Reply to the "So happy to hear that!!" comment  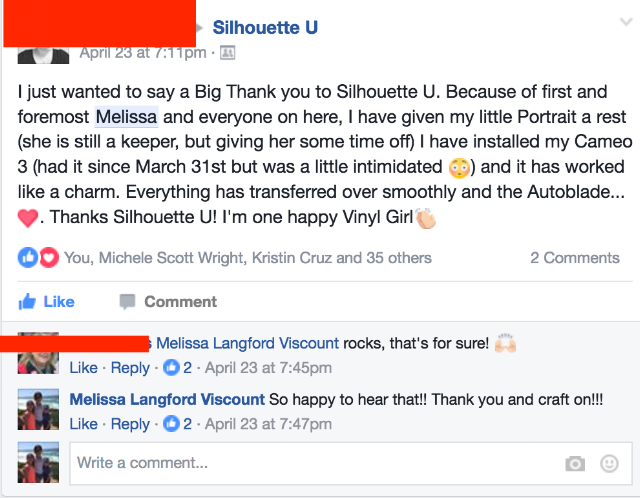point(130,424)
